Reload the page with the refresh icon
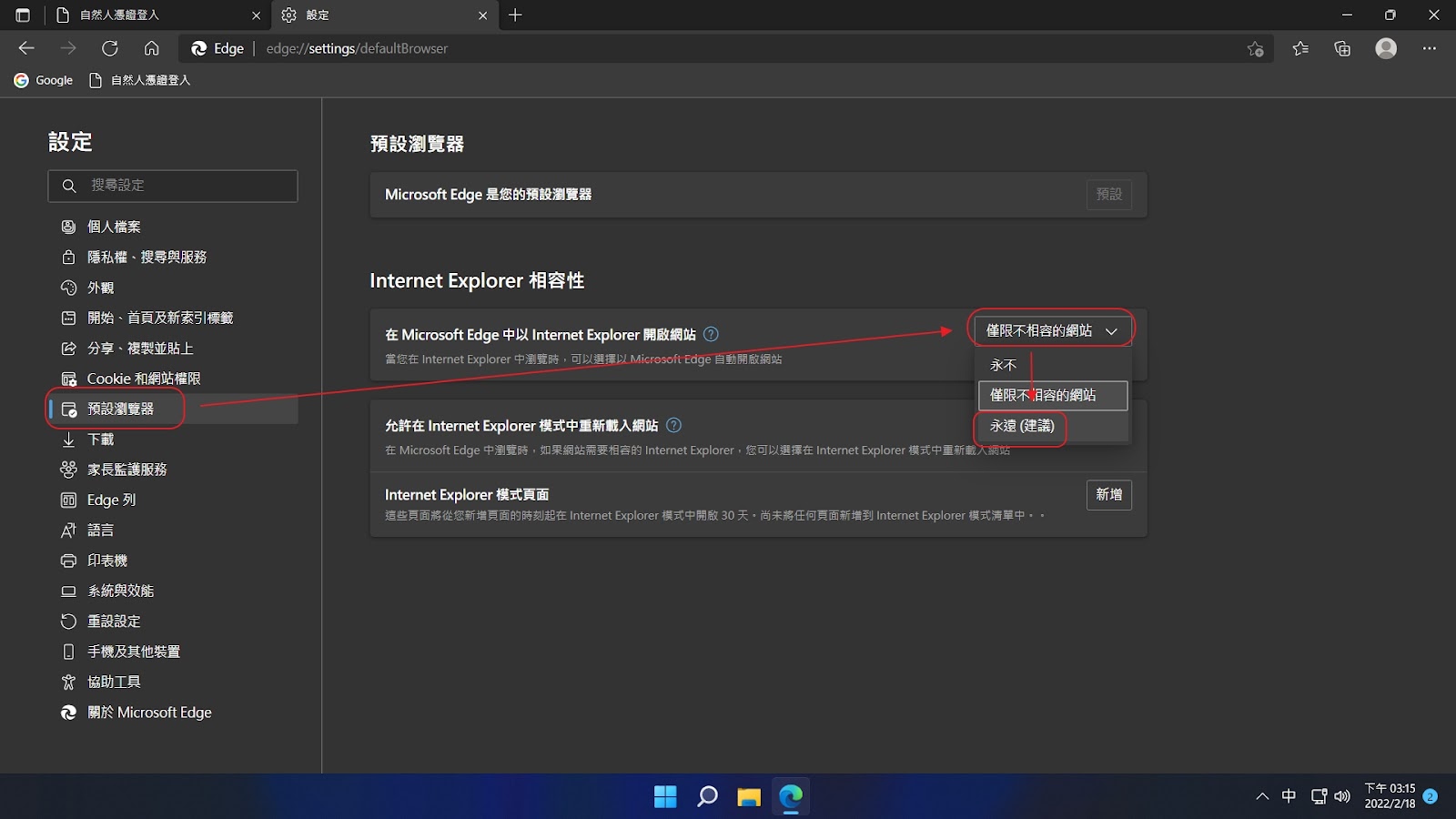1456x819 pixels. pos(110,48)
